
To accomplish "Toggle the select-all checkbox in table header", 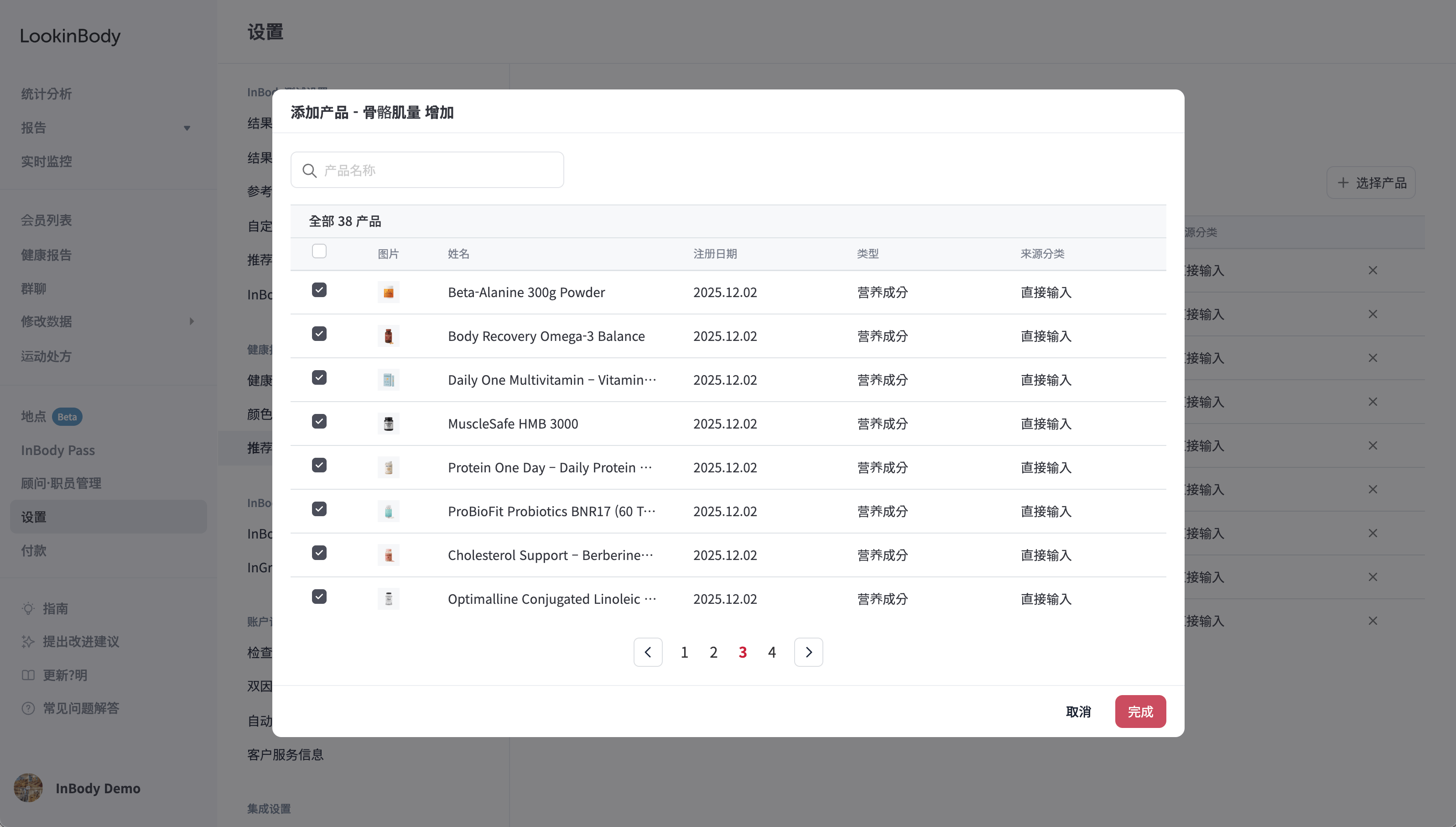I will click(319, 251).
